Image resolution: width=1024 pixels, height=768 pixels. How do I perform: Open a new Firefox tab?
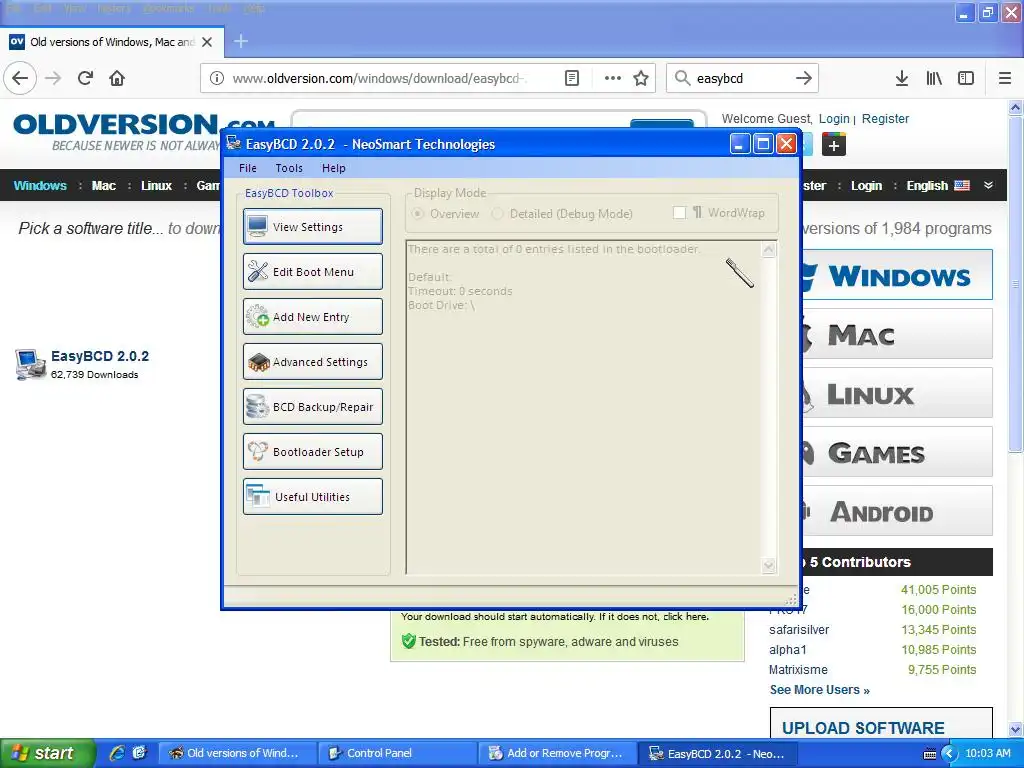click(241, 41)
